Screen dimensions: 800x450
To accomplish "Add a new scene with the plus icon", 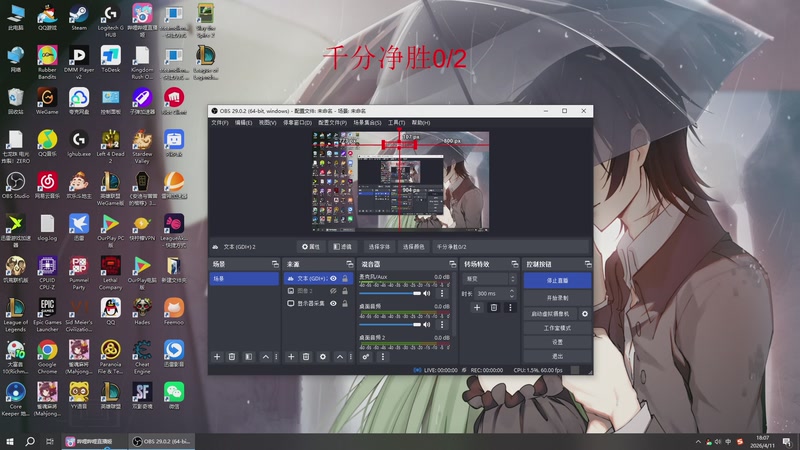I will pos(217,357).
